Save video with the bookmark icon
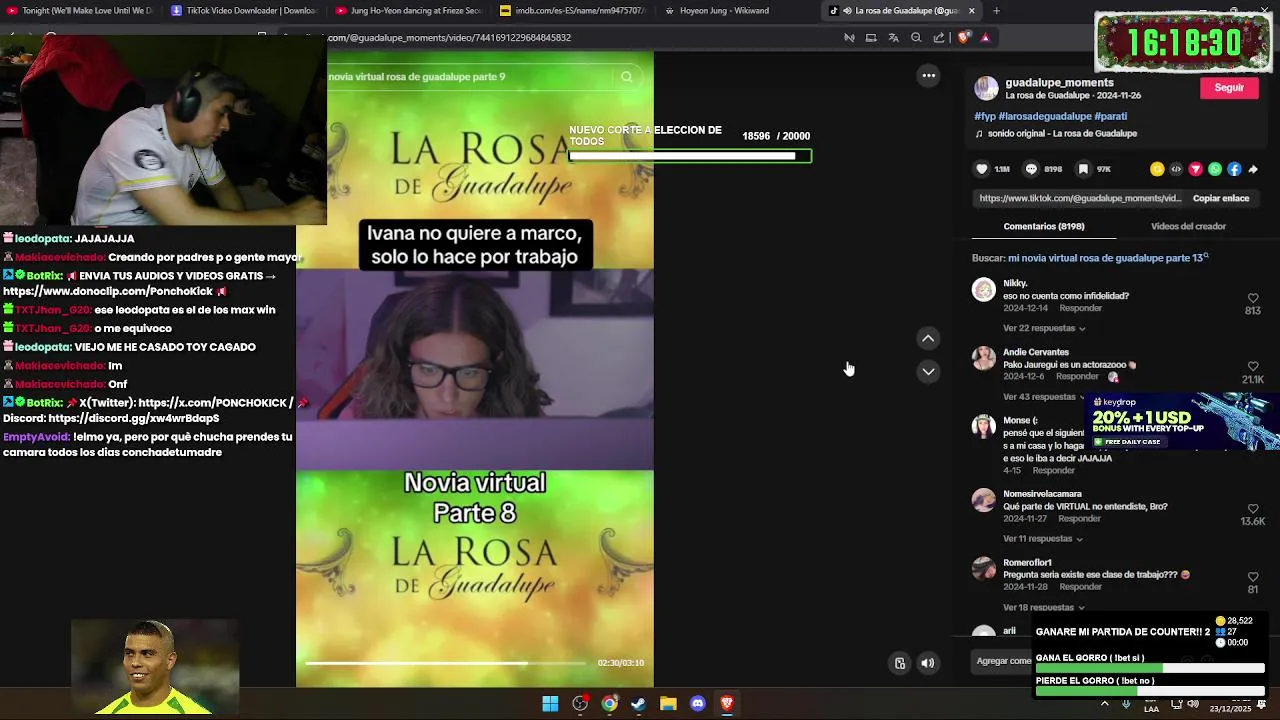 1084,169
